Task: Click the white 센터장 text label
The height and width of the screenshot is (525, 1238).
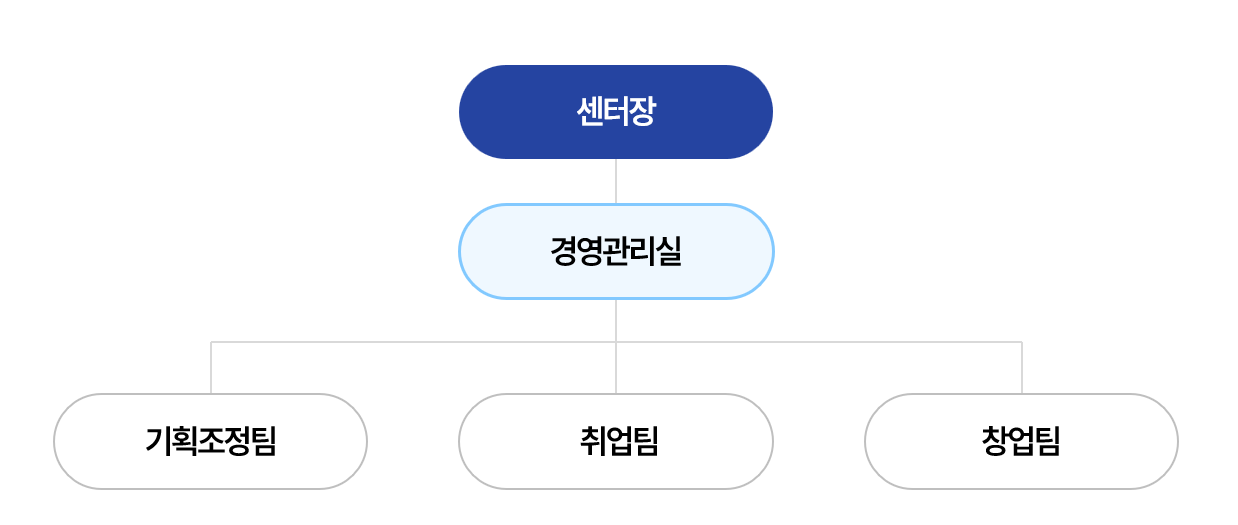Action: coord(615,111)
